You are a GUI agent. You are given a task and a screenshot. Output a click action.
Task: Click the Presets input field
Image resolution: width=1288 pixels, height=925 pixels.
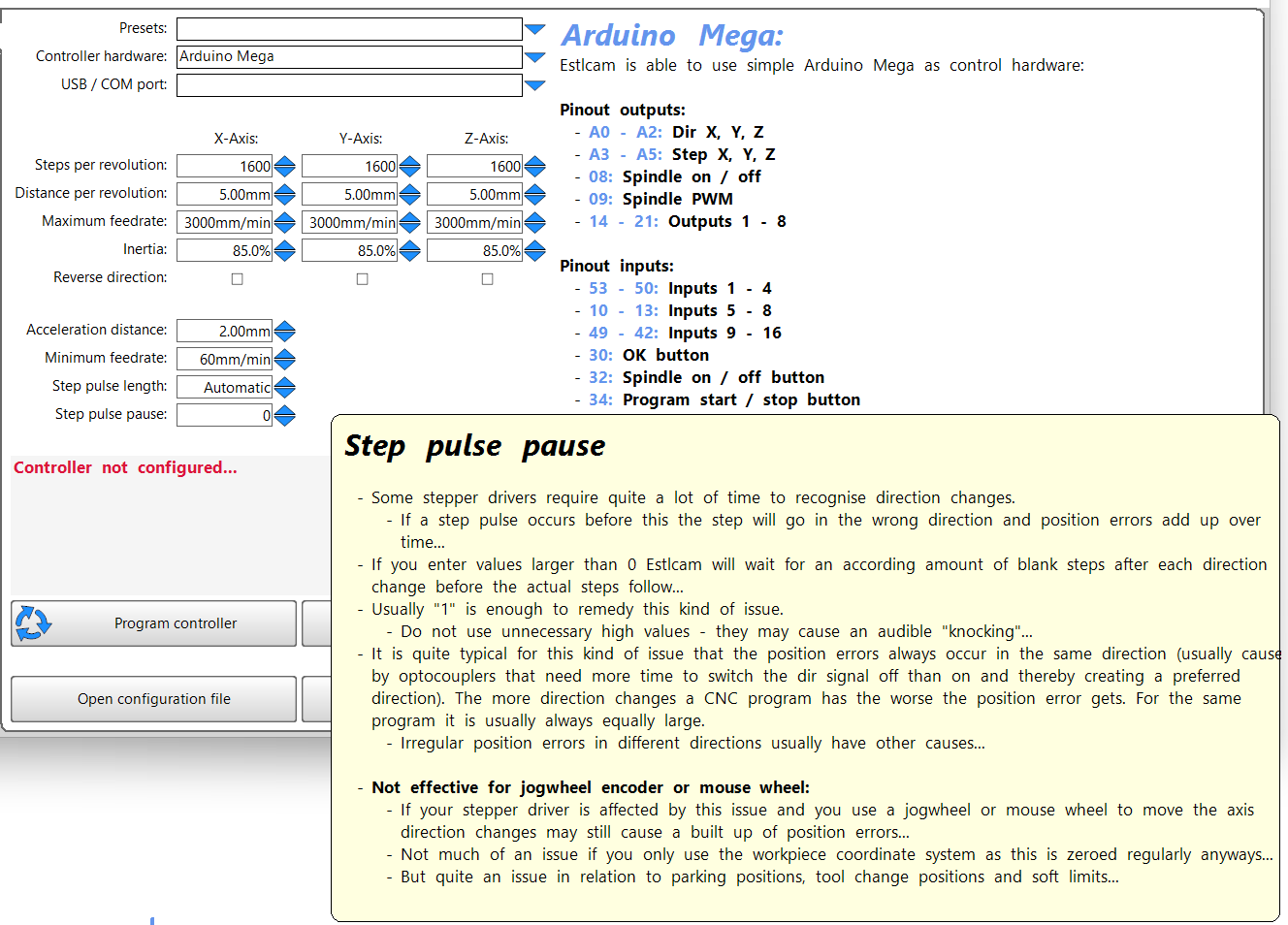(x=349, y=29)
